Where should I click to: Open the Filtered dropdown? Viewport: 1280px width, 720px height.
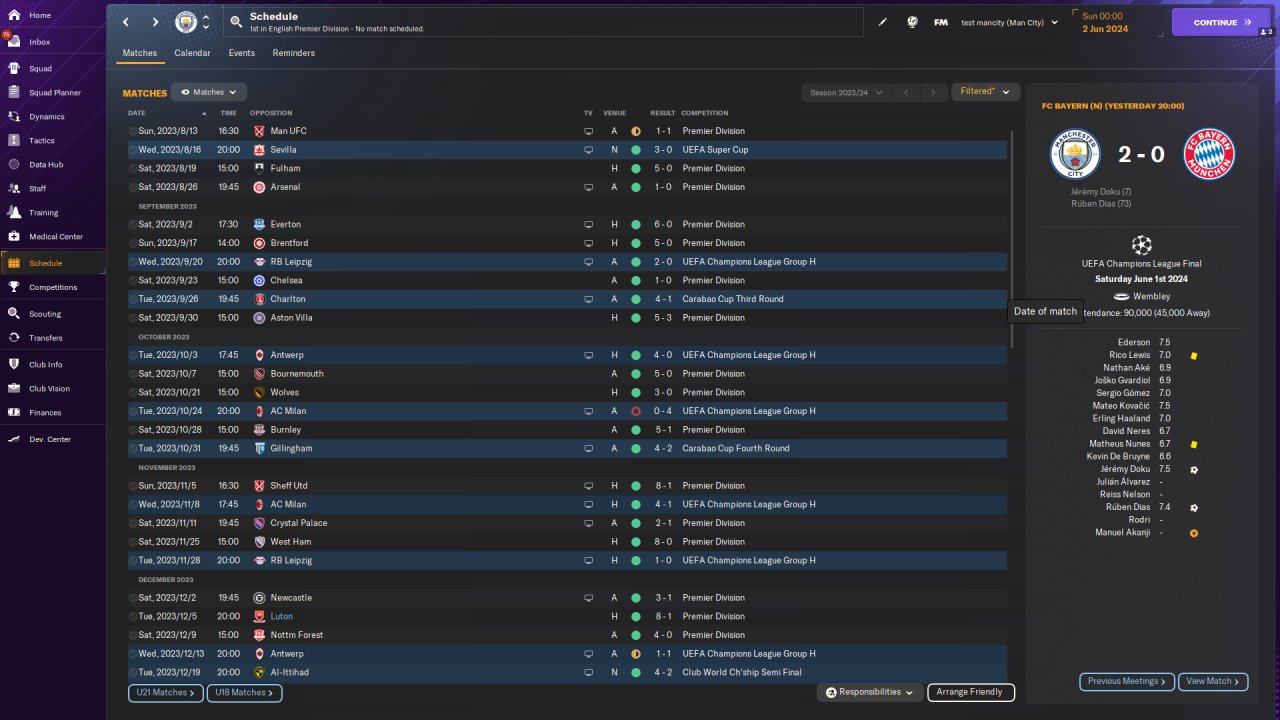point(985,92)
